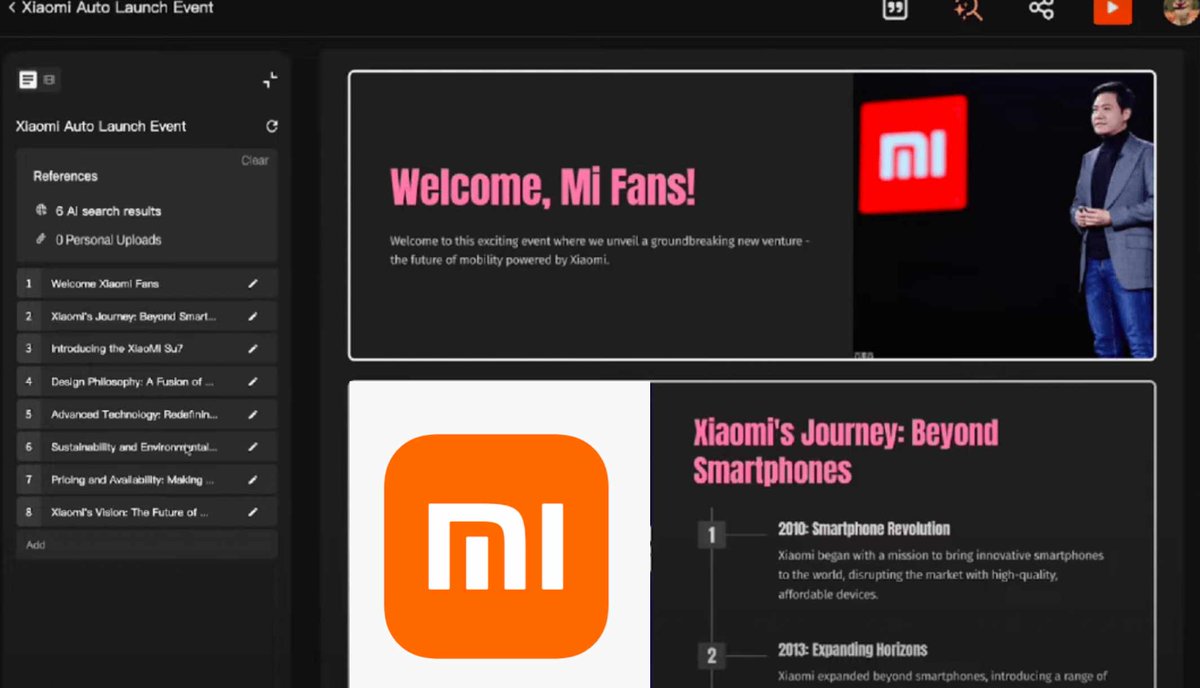Select outline item Design Philosophy: A Fusion of

pos(147,382)
